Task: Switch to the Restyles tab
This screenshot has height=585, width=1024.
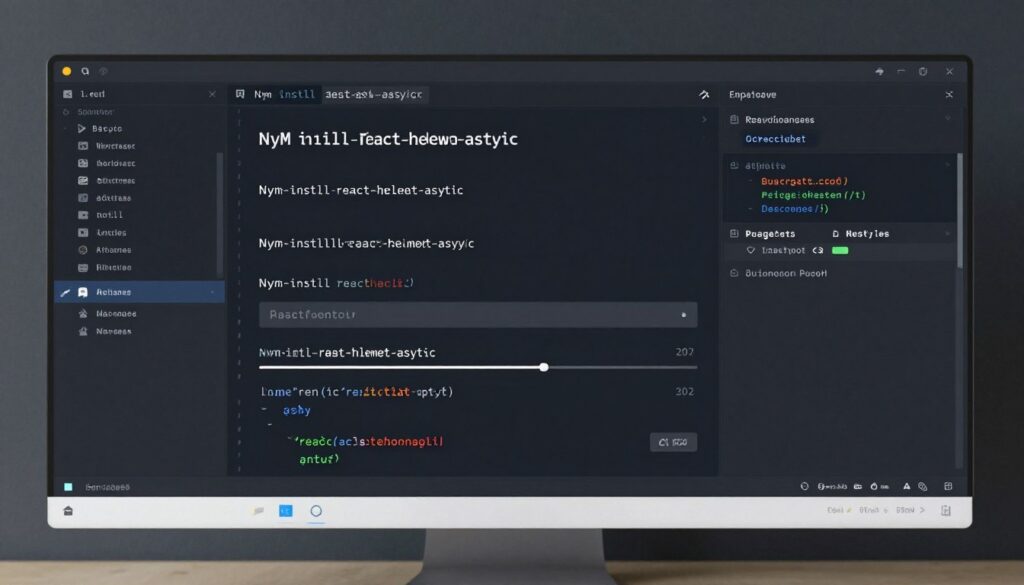Action: pyautogui.click(x=860, y=234)
